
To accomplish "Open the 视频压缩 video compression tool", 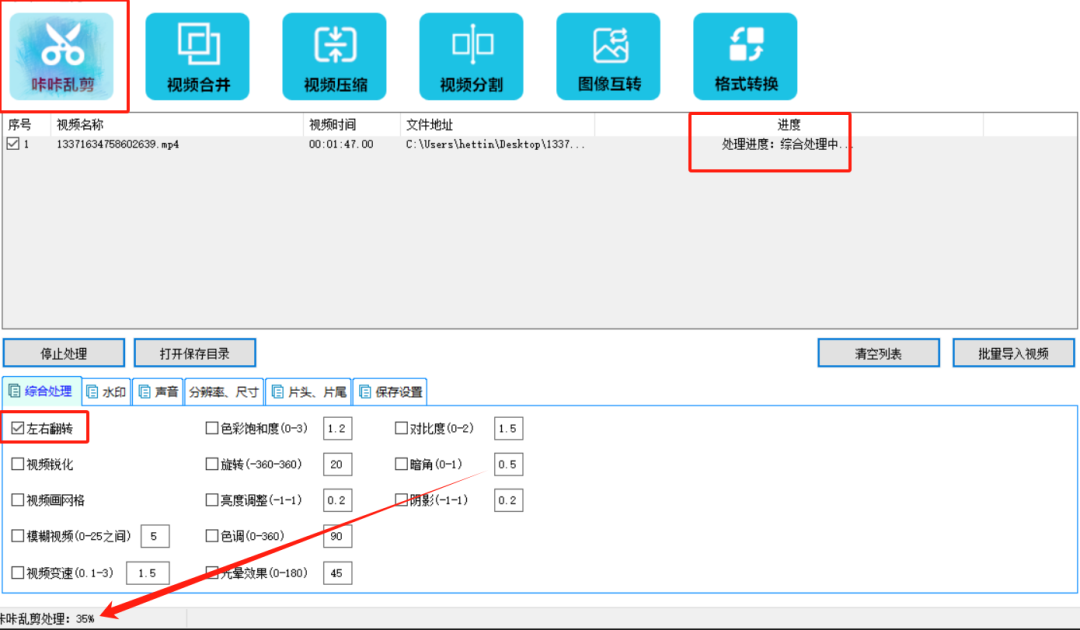I will (x=335, y=55).
